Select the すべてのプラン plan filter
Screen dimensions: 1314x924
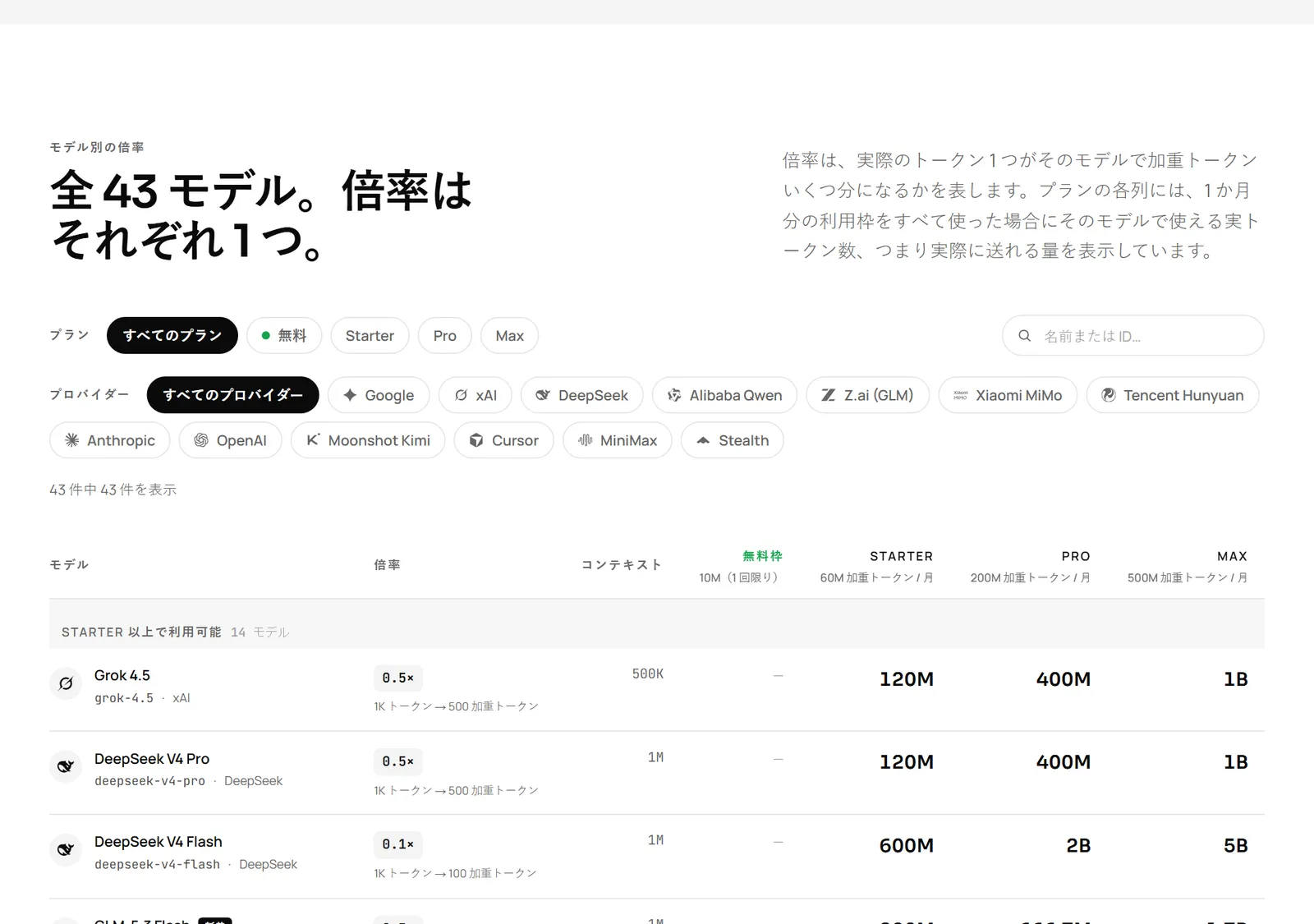coord(172,335)
